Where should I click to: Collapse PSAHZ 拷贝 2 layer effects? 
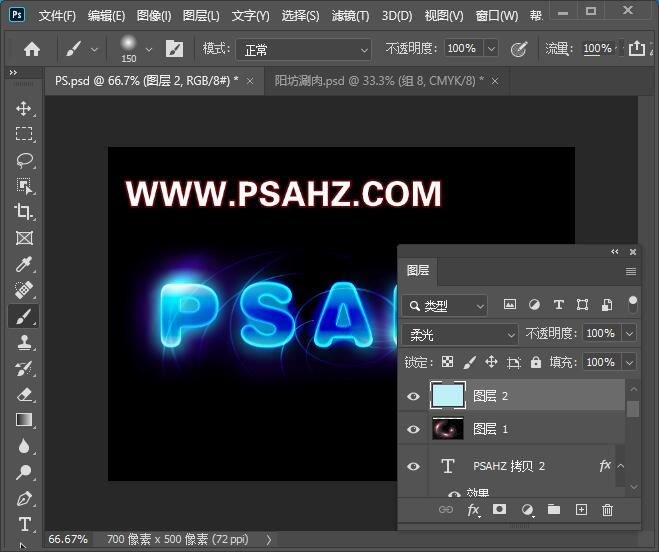620,466
